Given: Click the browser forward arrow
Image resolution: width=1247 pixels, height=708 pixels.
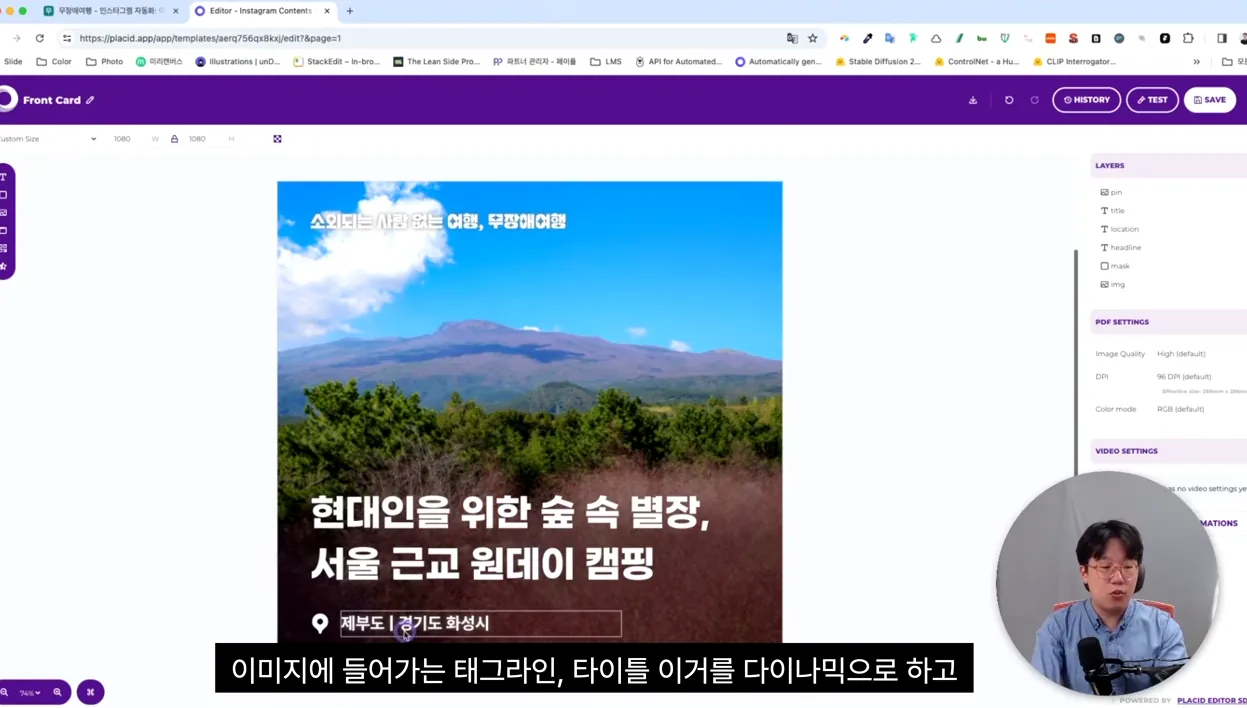Looking at the screenshot, I should tap(16, 38).
